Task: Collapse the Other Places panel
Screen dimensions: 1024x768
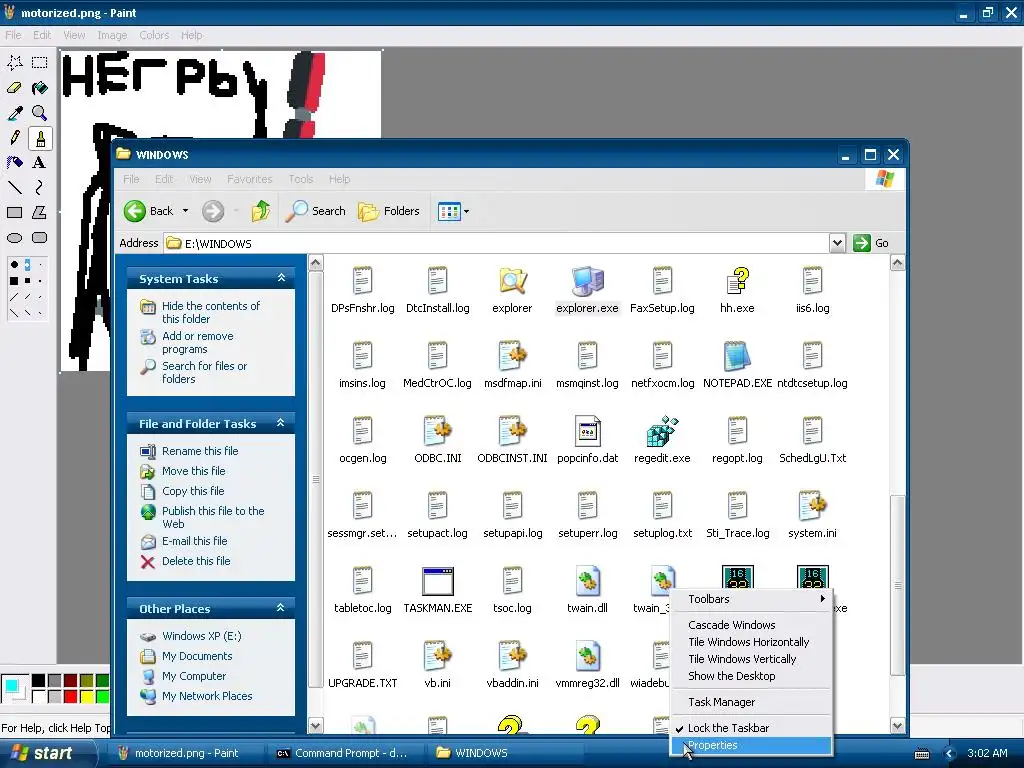Action: pos(281,608)
